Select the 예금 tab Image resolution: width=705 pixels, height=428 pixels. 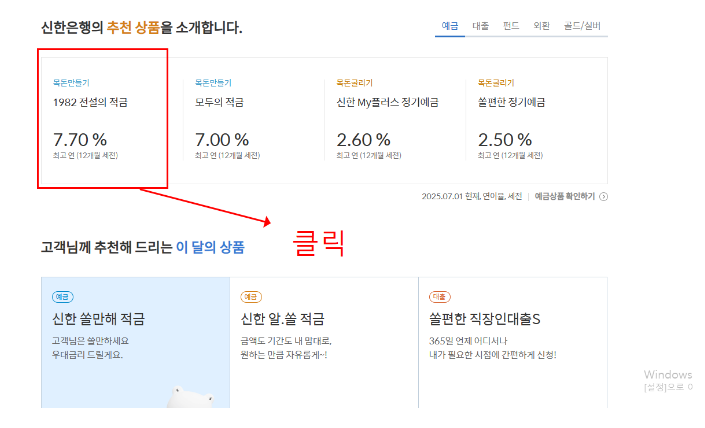(x=450, y=26)
